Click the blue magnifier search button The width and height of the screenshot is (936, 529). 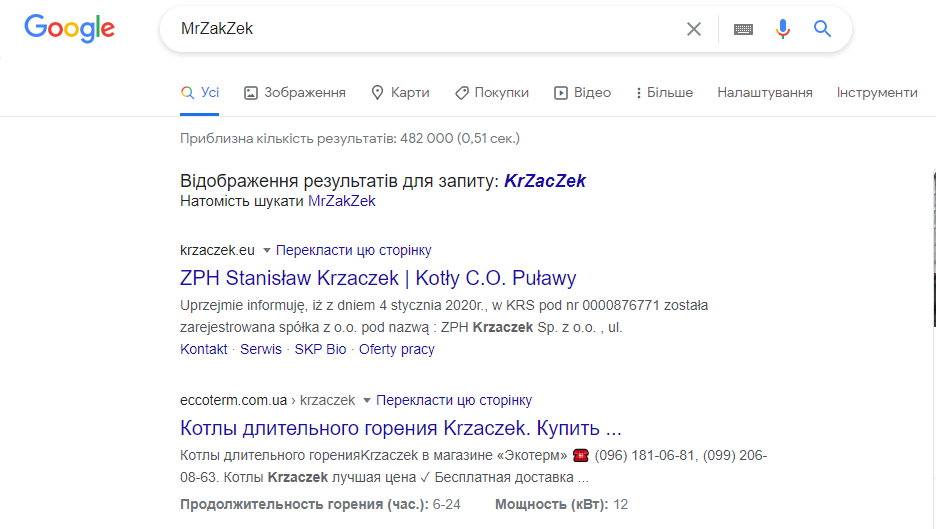coord(822,29)
